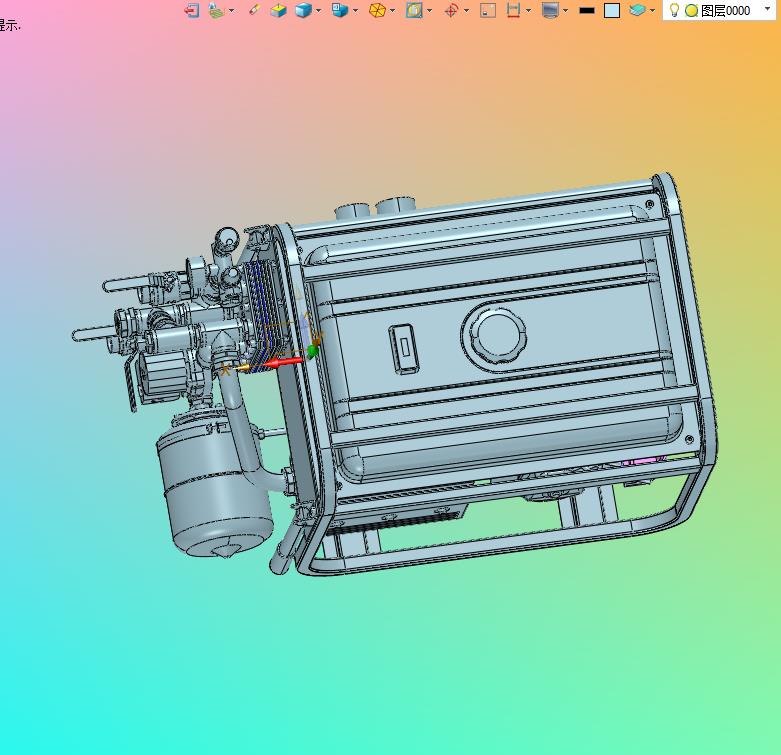The image size is (781, 755).
Task: Open the shaded cube display dropdown arrow
Action: 318,10
